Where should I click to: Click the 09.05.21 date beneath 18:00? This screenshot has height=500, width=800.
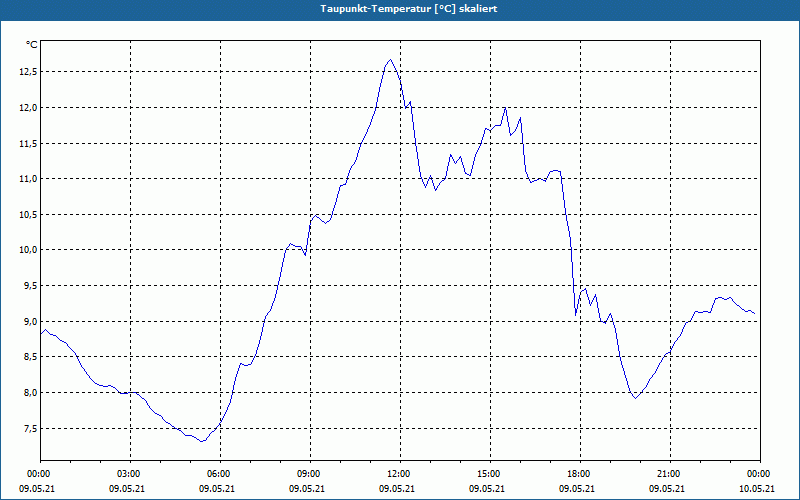[577, 488]
